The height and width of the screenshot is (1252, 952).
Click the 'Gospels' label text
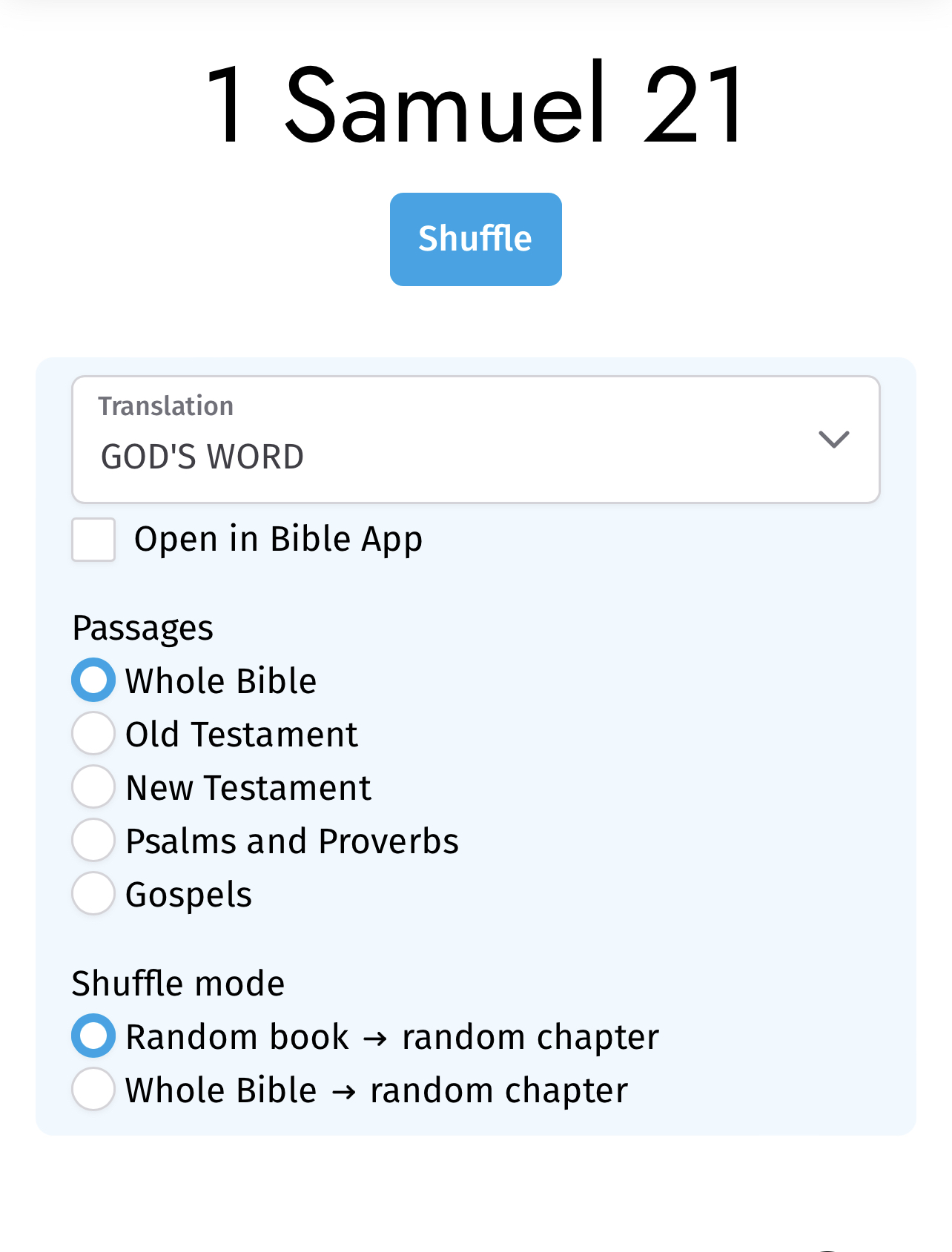point(189,895)
